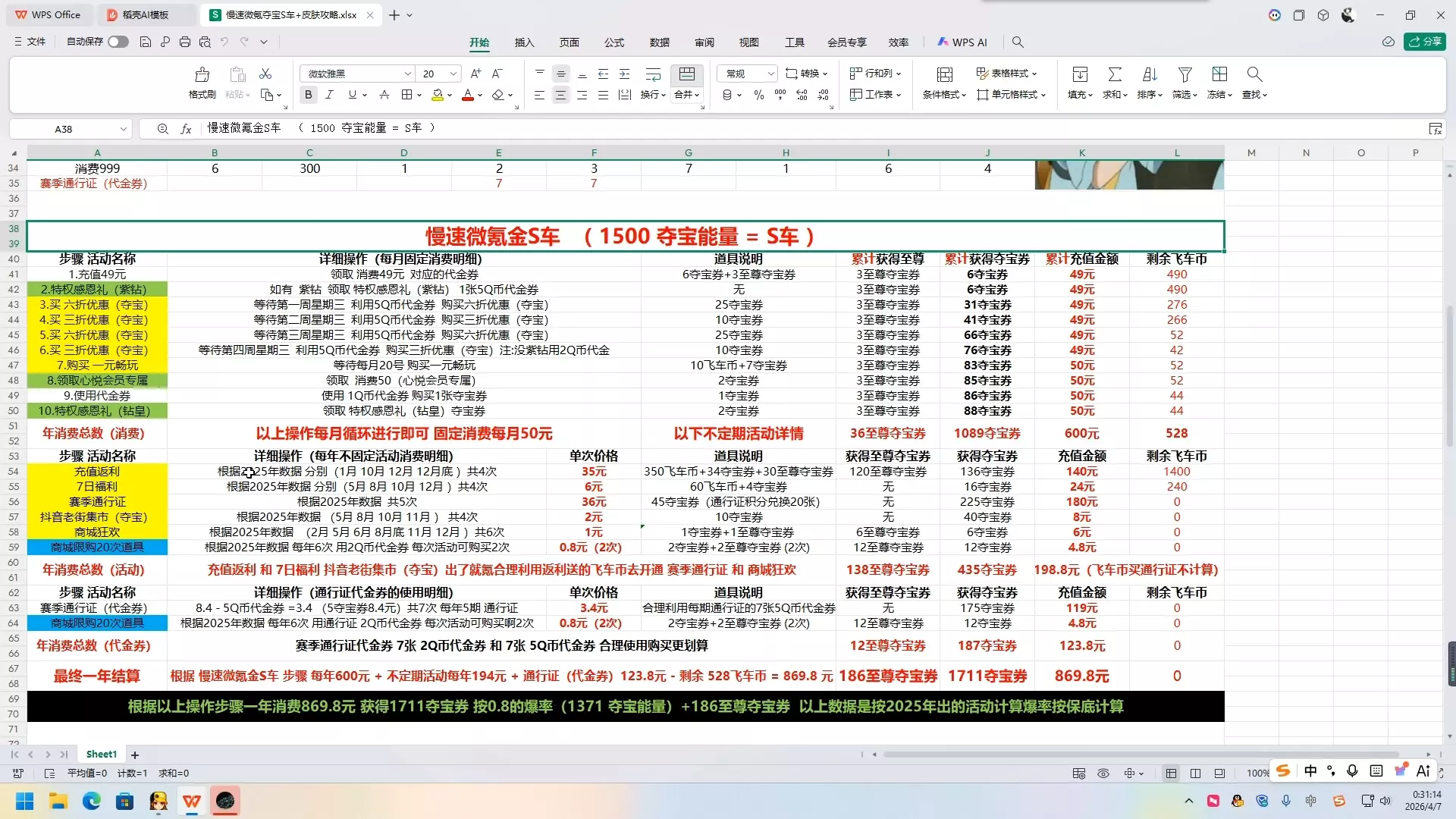Click the Format Painter (格式刷) icon

click(x=202, y=74)
